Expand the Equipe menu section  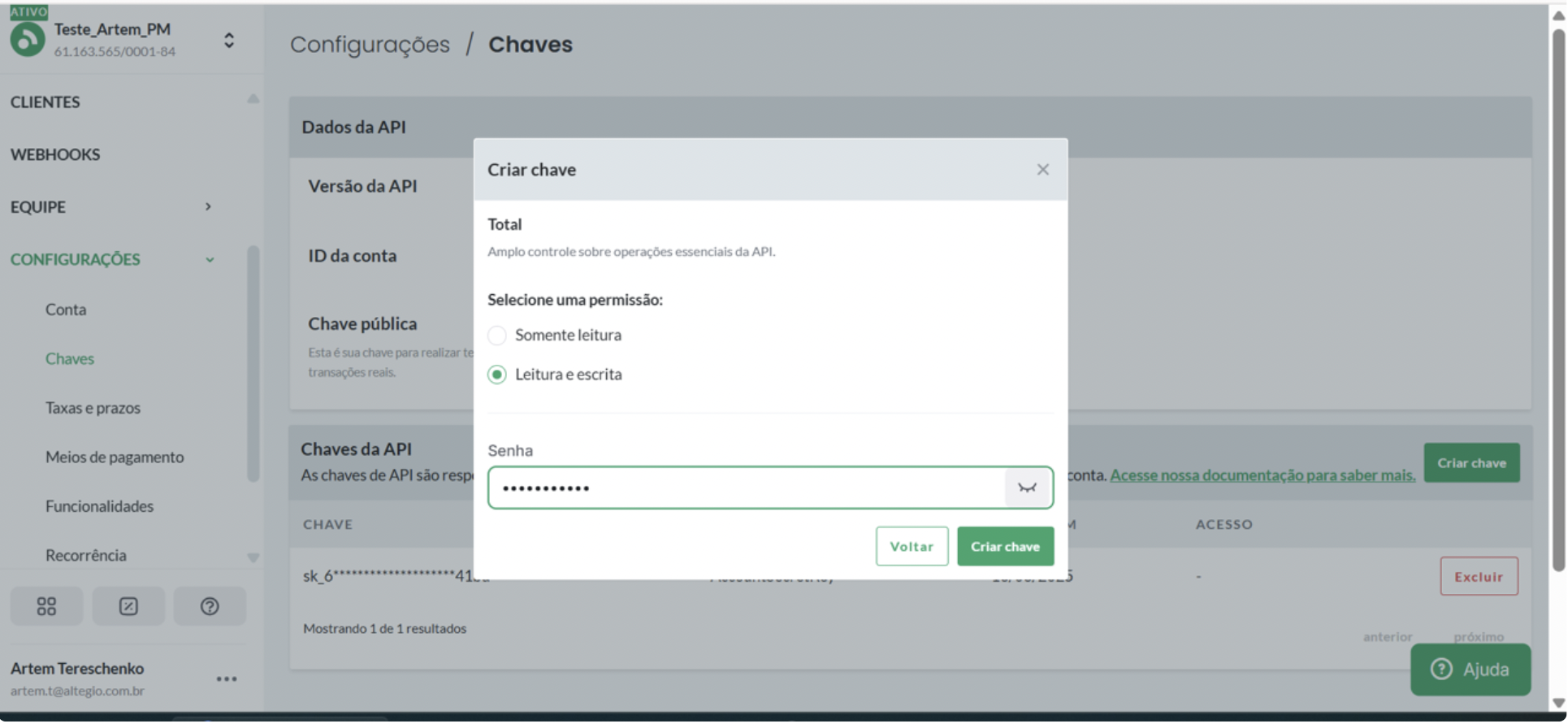208,207
